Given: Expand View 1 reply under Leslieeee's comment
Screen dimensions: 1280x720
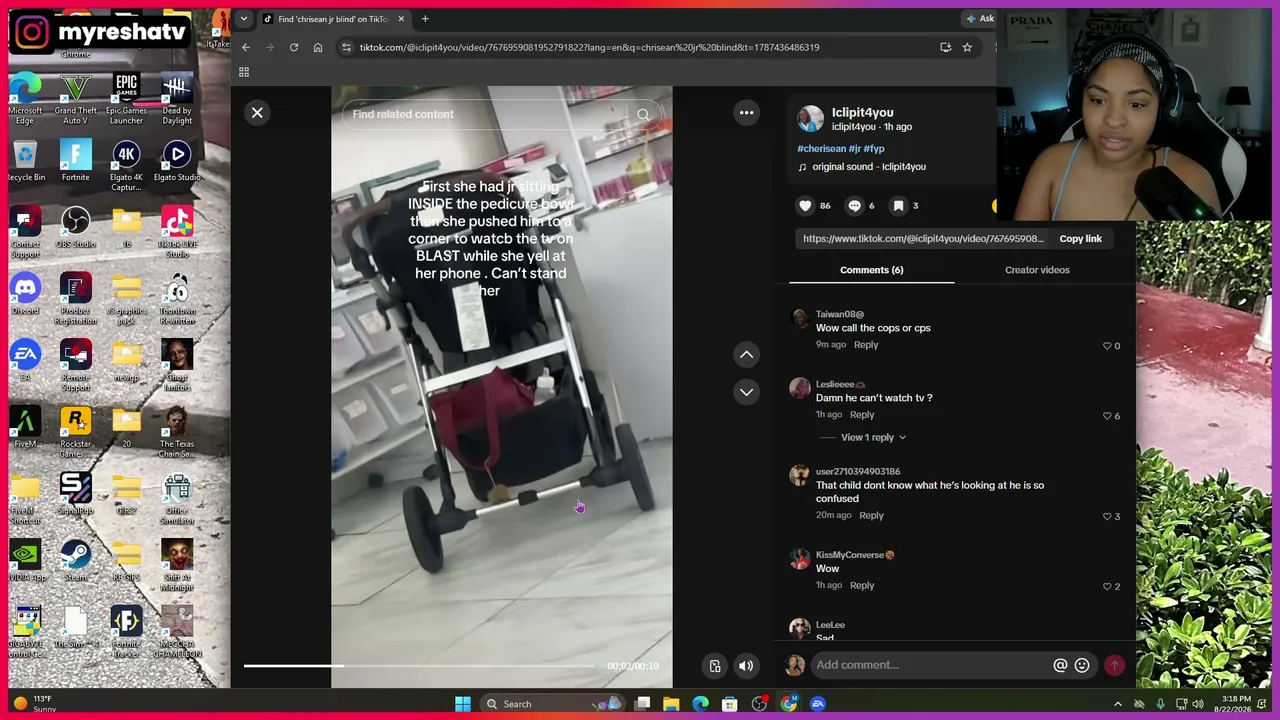Looking at the screenshot, I should coord(873,437).
